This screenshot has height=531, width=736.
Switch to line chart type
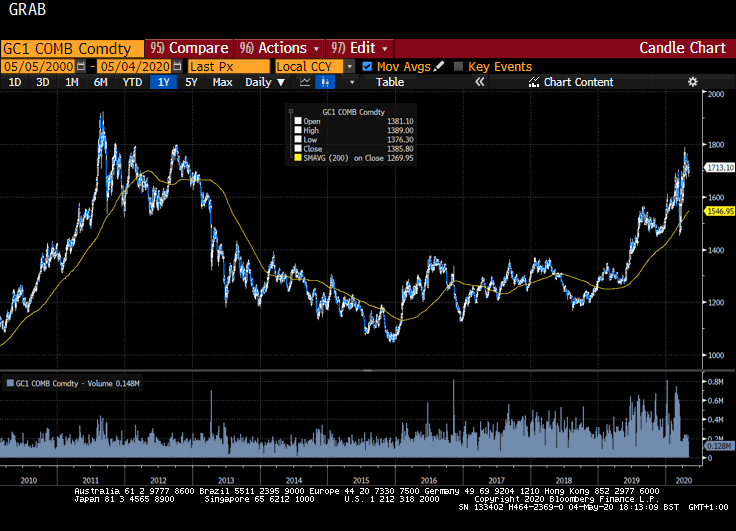point(305,82)
